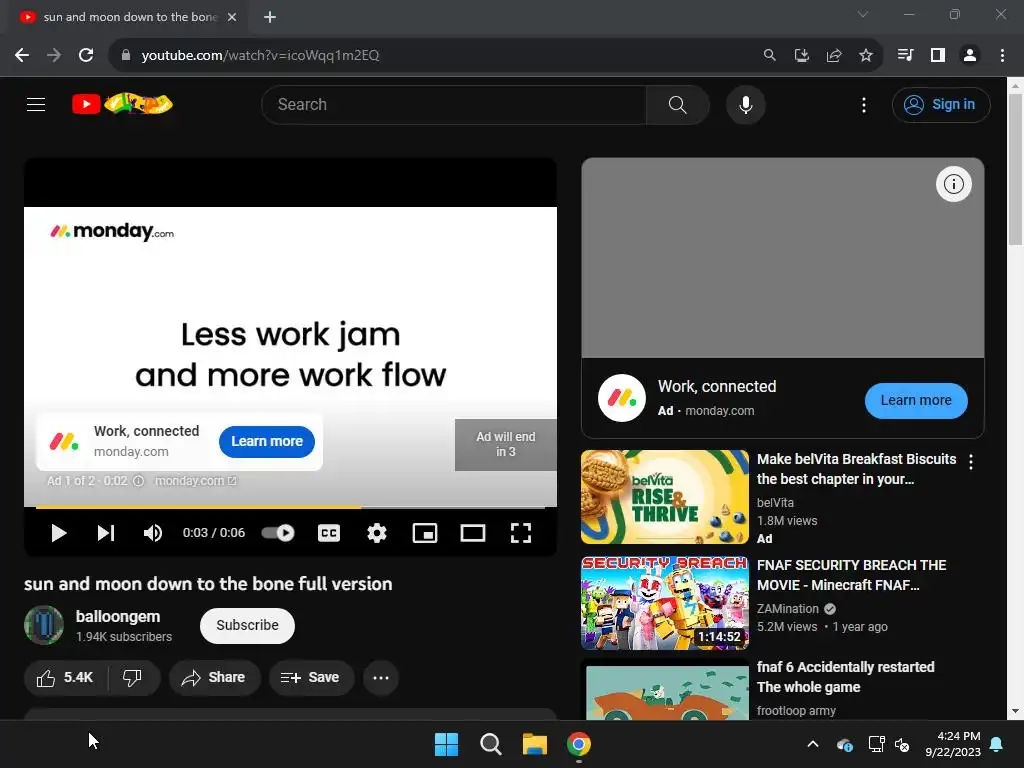The width and height of the screenshot is (1024, 768).
Task: Click the search magnifier button in YouTube
Action: tap(677, 104)
